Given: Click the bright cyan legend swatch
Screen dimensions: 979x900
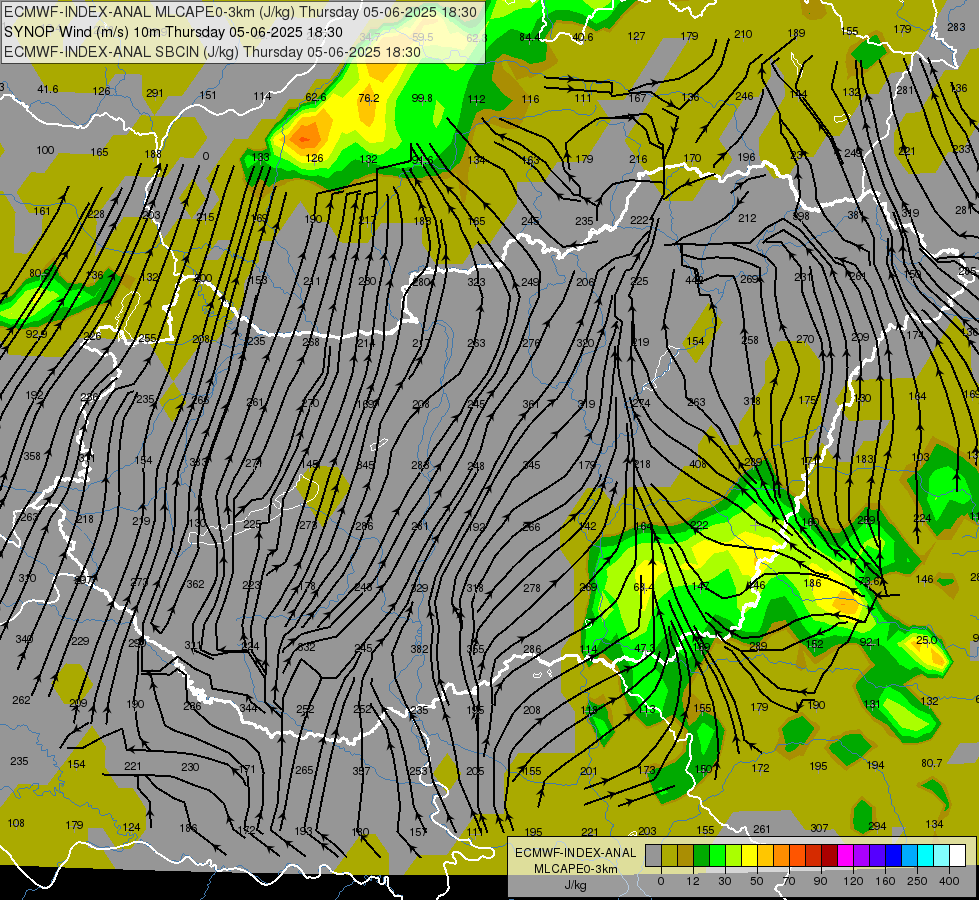Looking at the screenshot, I should coord(926,856).
